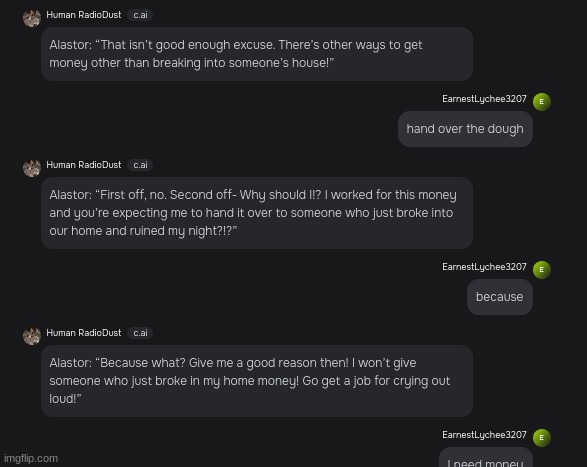Click Human RadioDust avatar beside 'Because what' message
587x467 pixels.
32,336
